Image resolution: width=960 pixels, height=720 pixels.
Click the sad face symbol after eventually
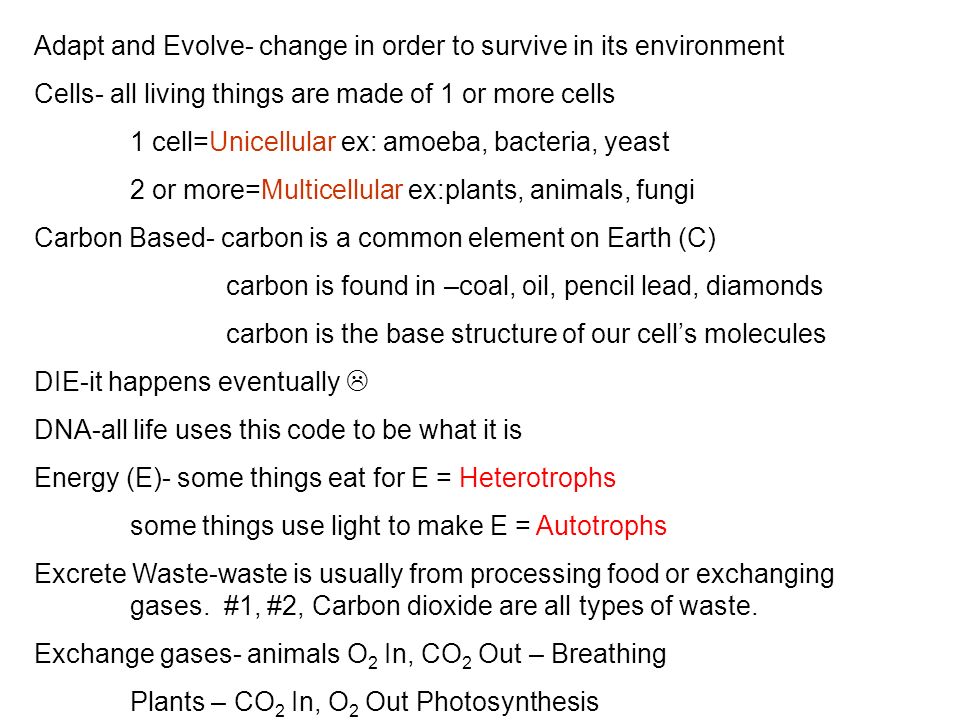point(358,381)
